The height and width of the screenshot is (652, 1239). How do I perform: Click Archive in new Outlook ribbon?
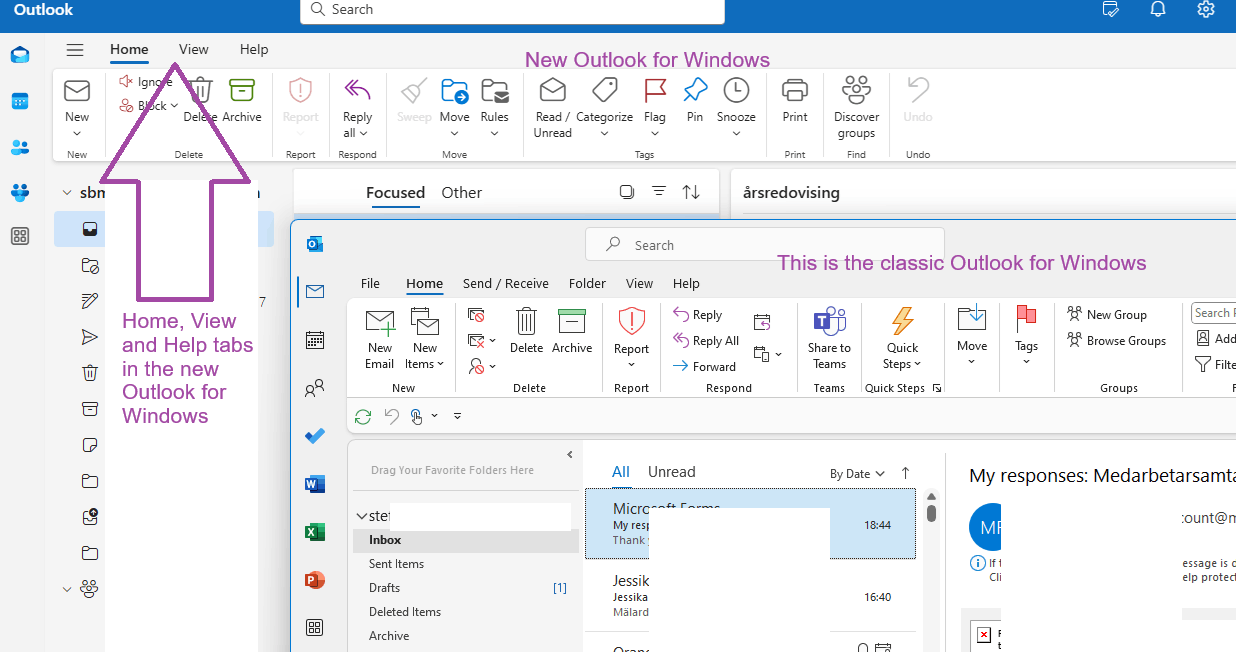(x=242, y=101)
